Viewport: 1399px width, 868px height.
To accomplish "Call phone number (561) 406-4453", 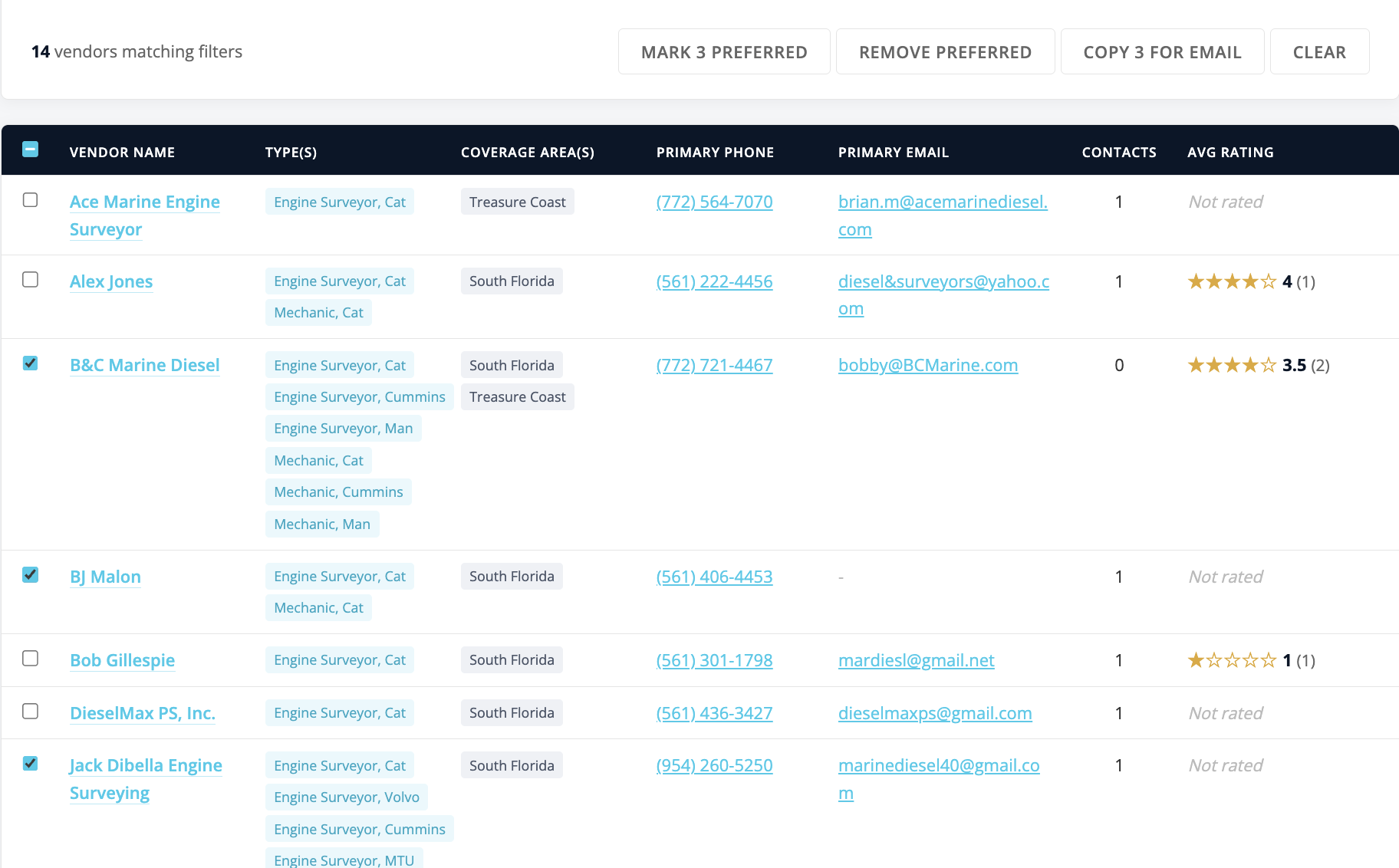I will pyautogui.click(x=714, y=577).
